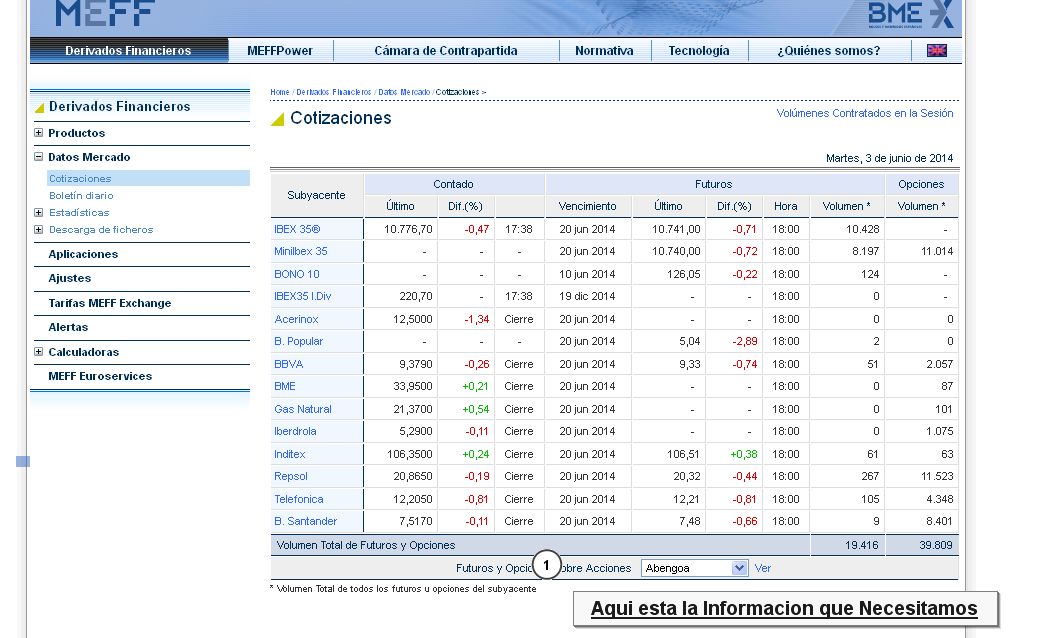Open the MiniIbex 35 link
Image resolution: width=1046 pixels, height=638 pixels.
click(x=301, y=251)
